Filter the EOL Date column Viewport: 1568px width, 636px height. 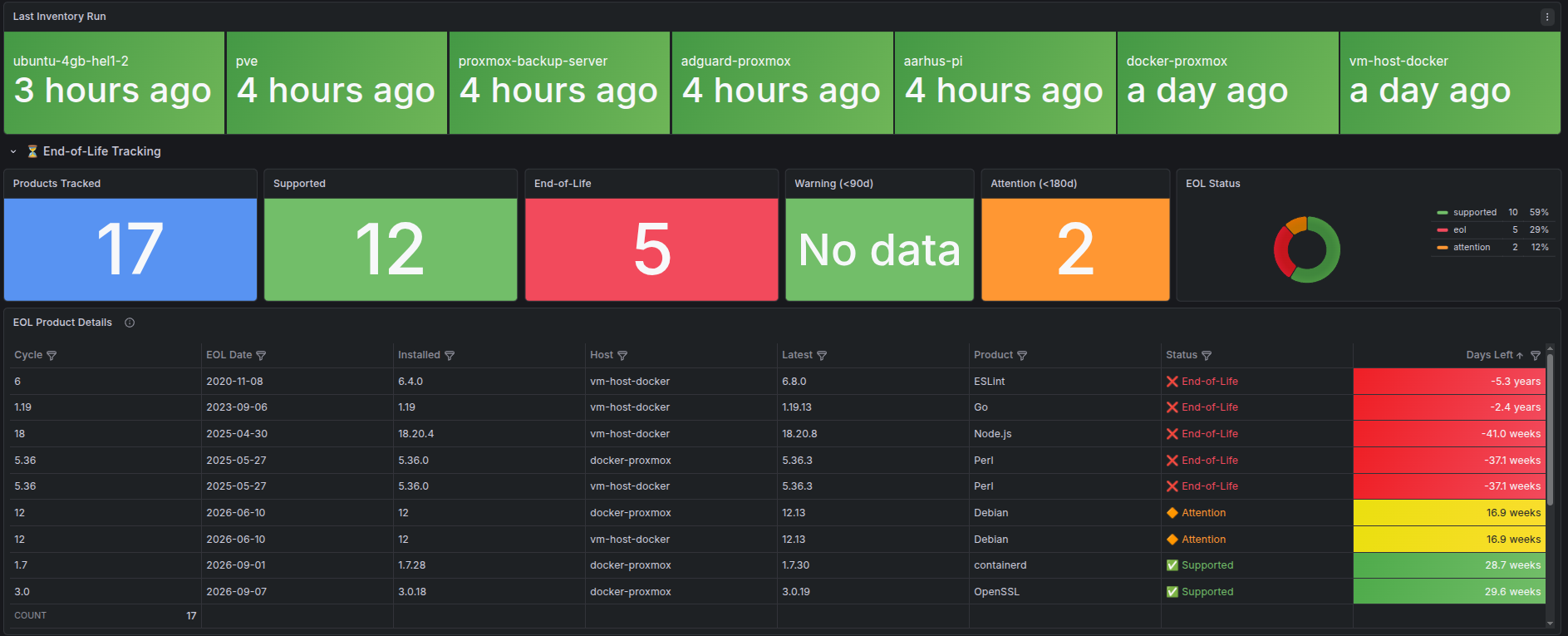click(261, 355)
